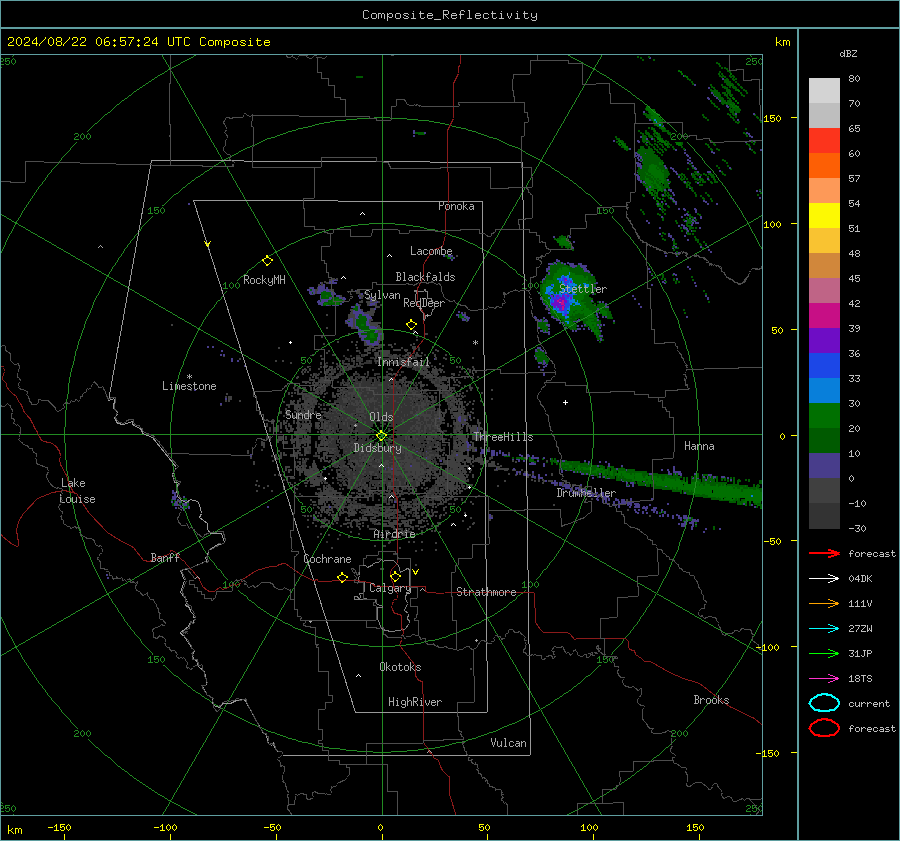Image resolution: width=900 pixels, height=841 pixels.
Task: Click the Sylvan label
Action: click(x=382, y=295)
